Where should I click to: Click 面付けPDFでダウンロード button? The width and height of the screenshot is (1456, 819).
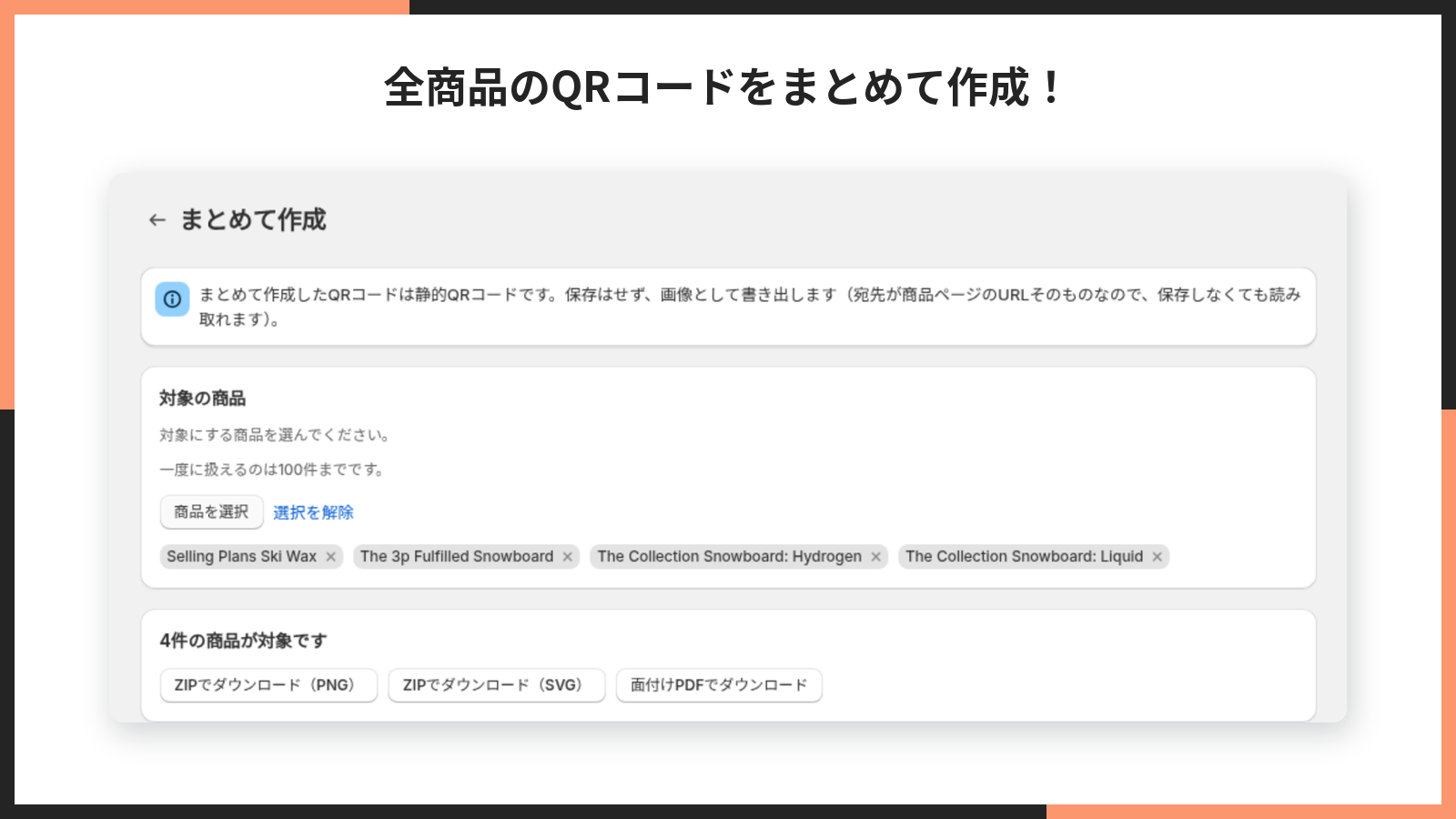[x=719, y=685]
